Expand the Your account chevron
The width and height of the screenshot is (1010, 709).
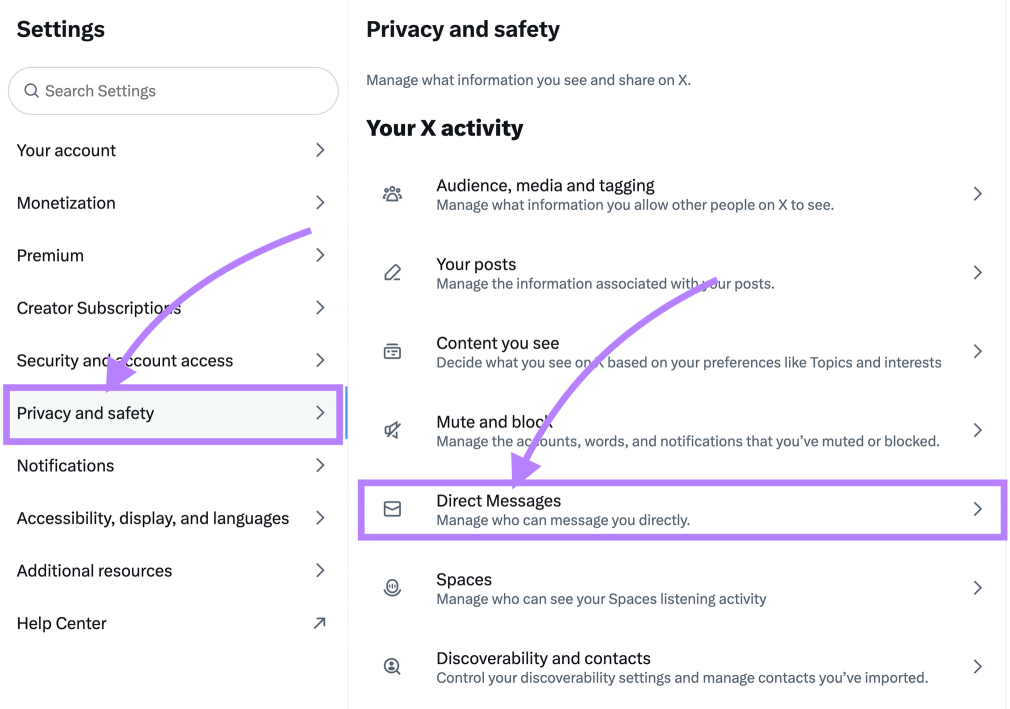320,150
